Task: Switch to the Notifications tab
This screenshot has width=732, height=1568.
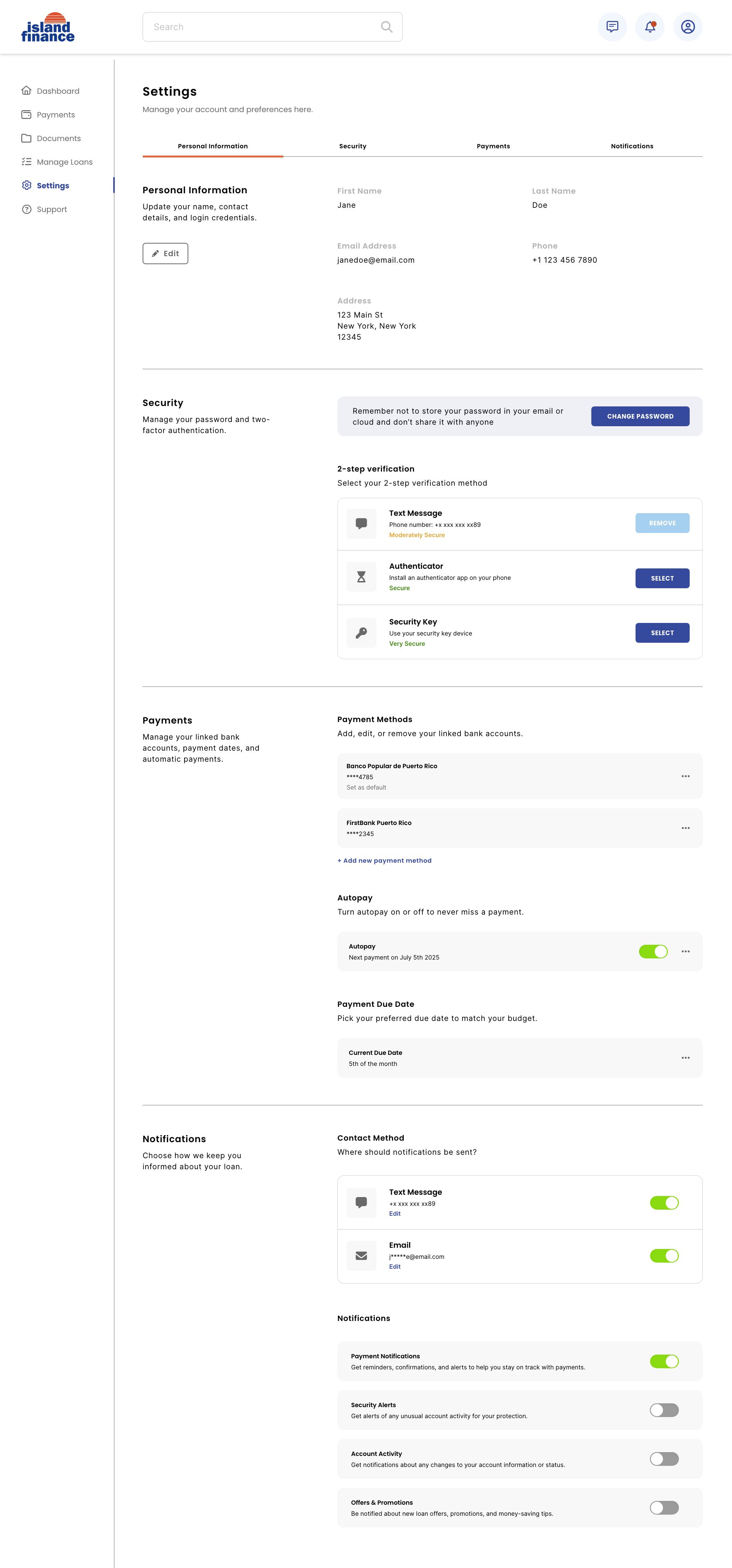Action: tap(632, 146)
